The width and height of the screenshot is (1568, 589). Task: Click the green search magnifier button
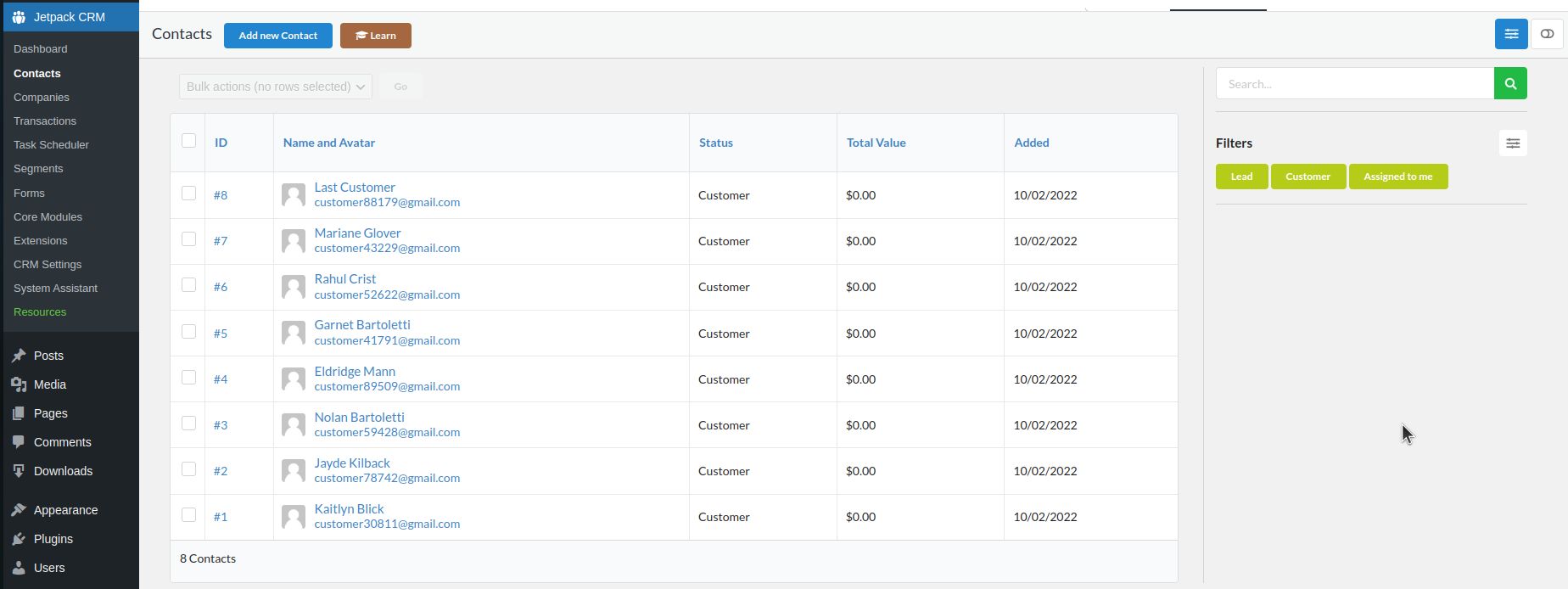(1510, 83)
